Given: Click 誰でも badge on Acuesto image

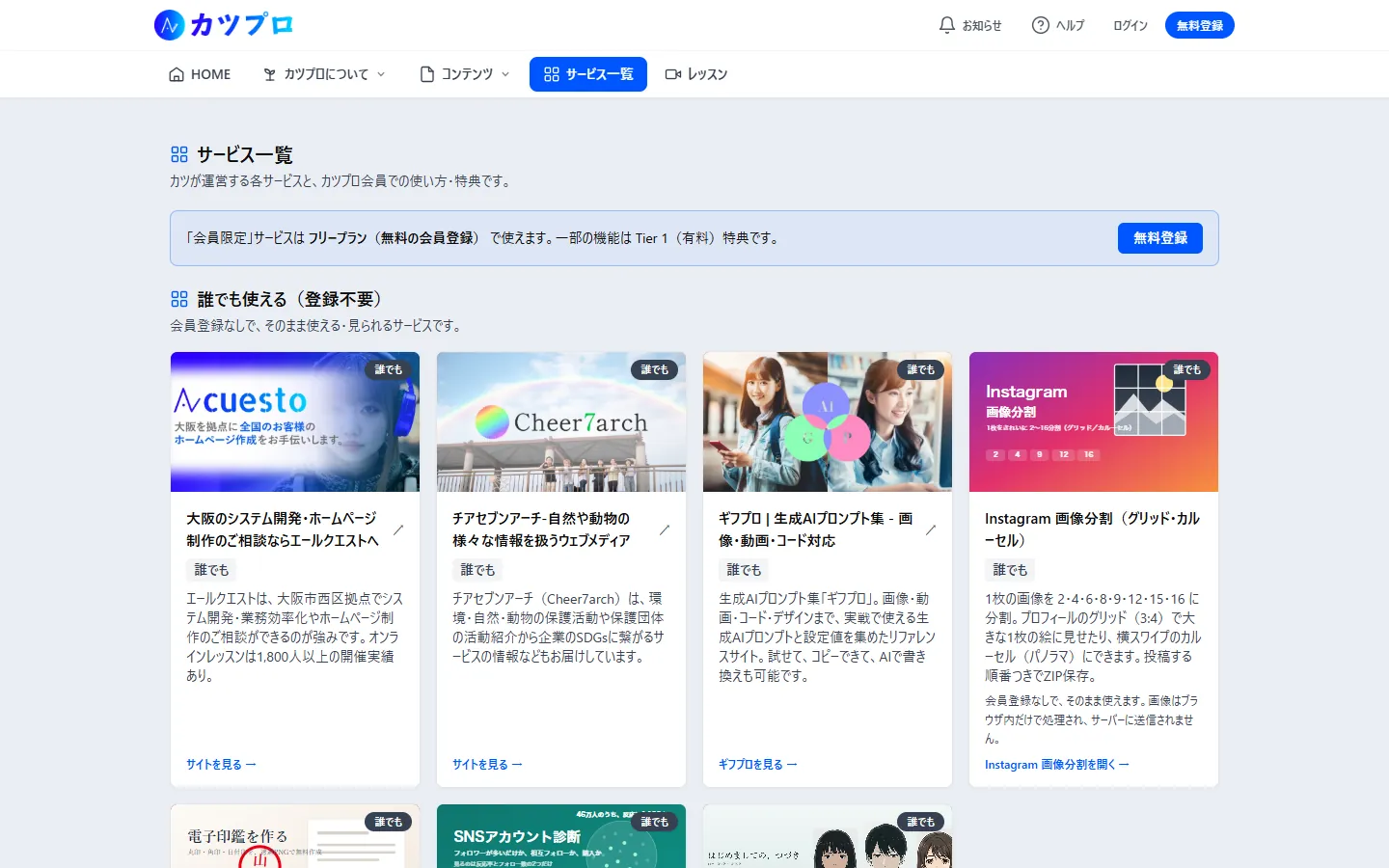Looking at the screenshot, I should click(389, 369).
